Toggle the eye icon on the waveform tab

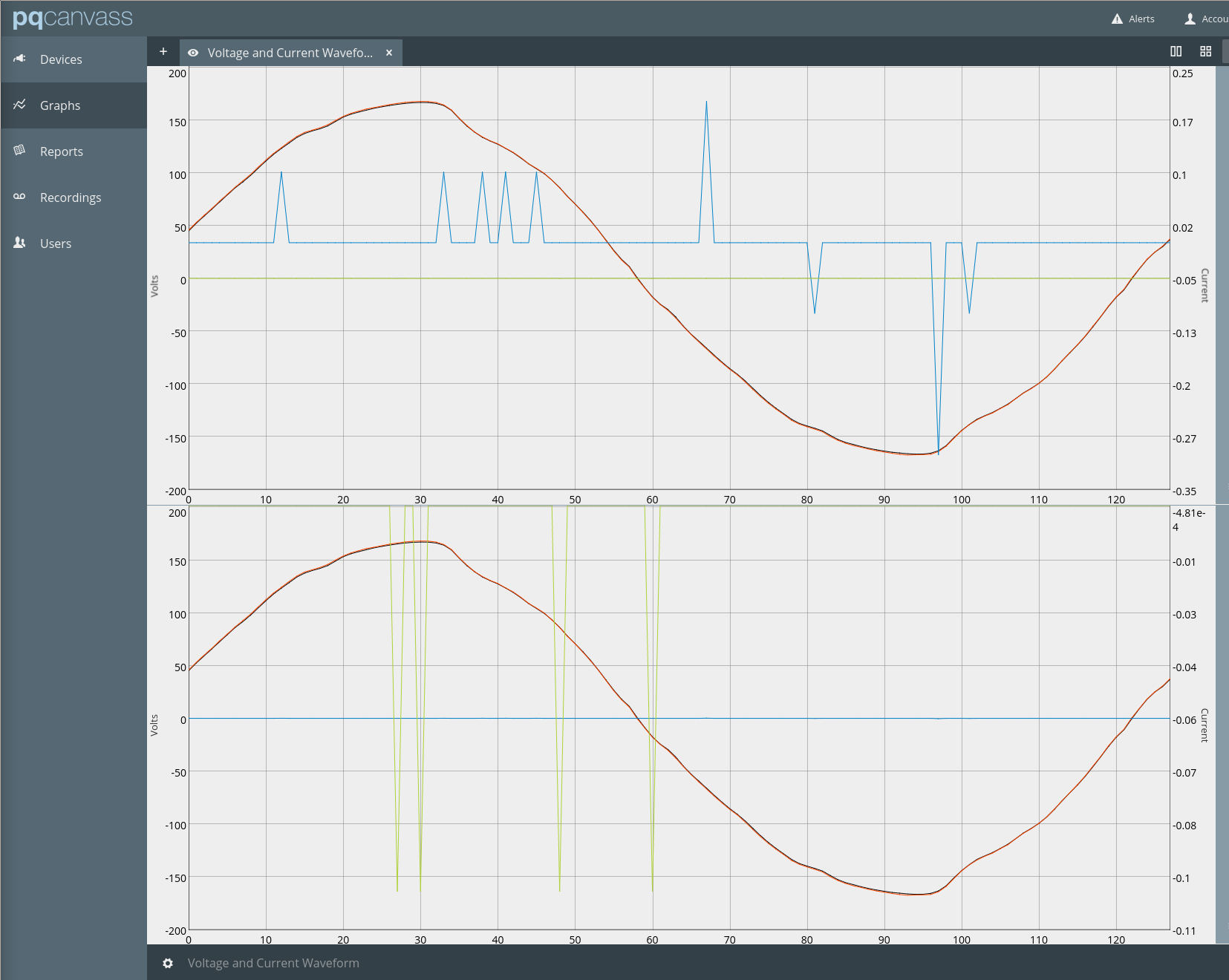click(x=193, y=52)
